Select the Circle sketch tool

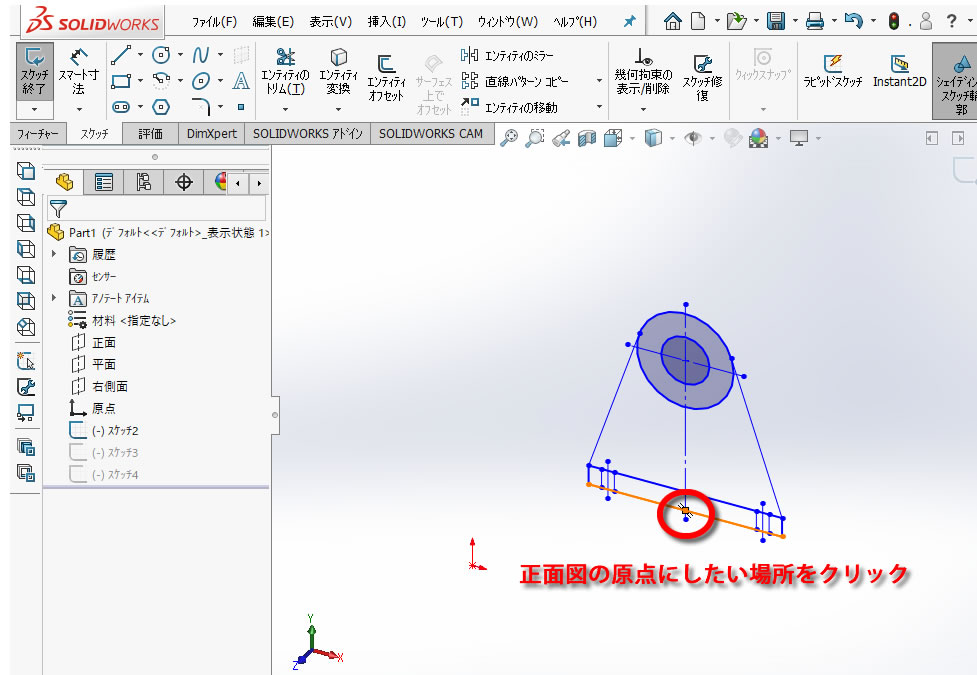click(x=161, y=55)
